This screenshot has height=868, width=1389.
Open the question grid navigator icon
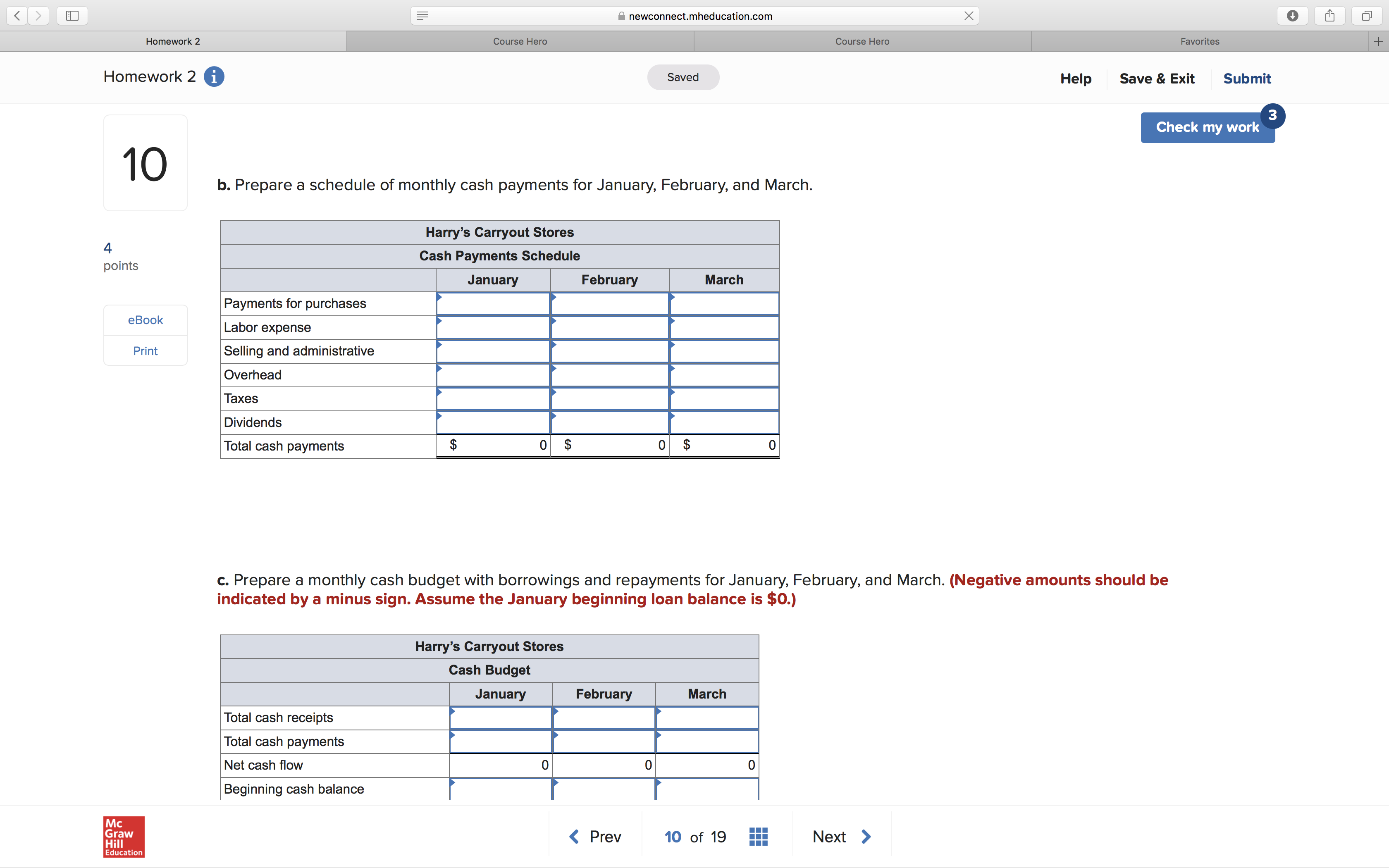click(758, 837)
